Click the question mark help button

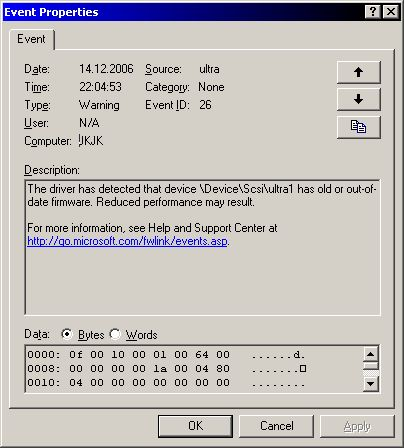[x=373, y=12]
